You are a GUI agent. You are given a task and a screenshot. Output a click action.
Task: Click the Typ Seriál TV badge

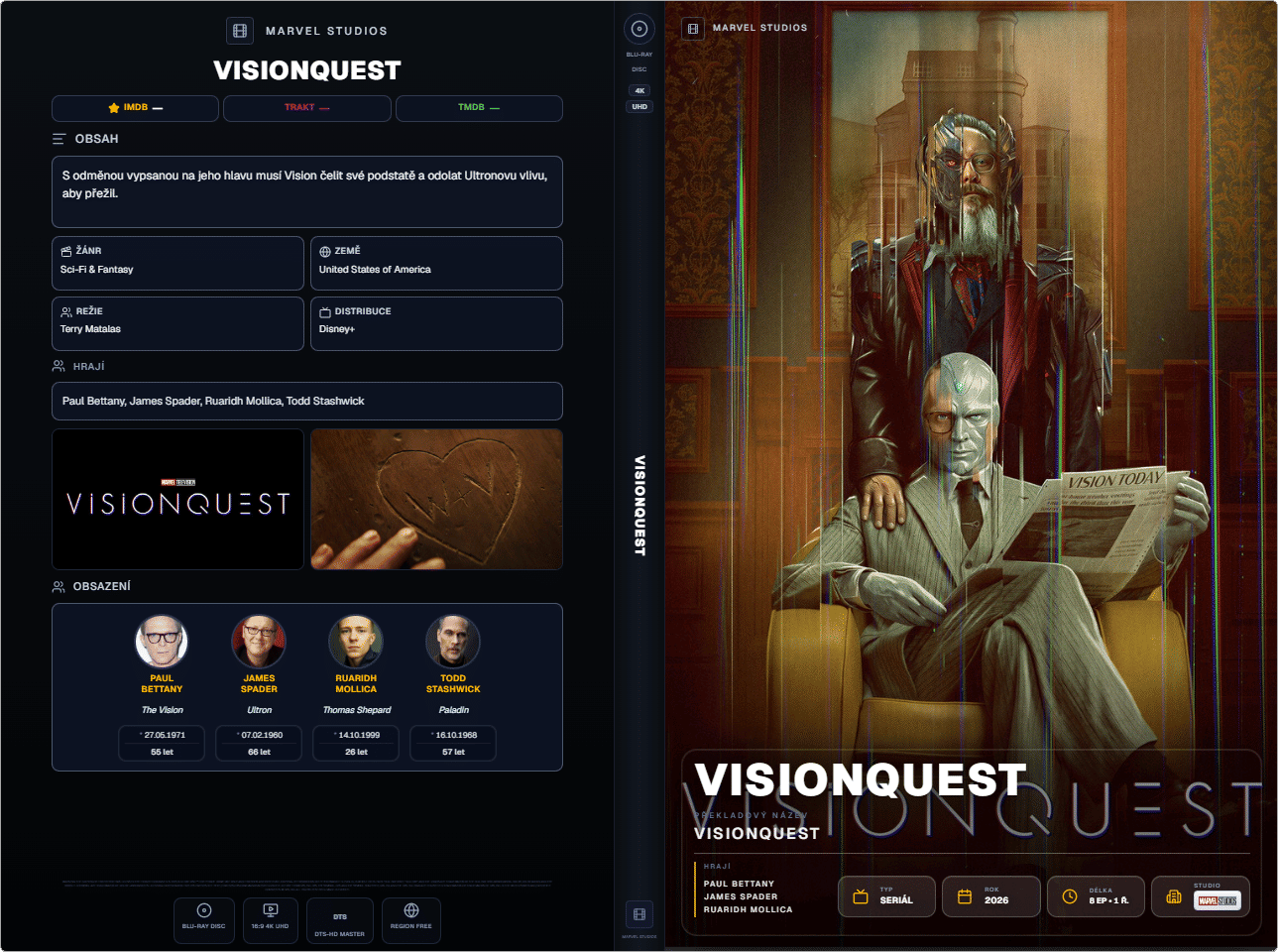pos(886,896)
